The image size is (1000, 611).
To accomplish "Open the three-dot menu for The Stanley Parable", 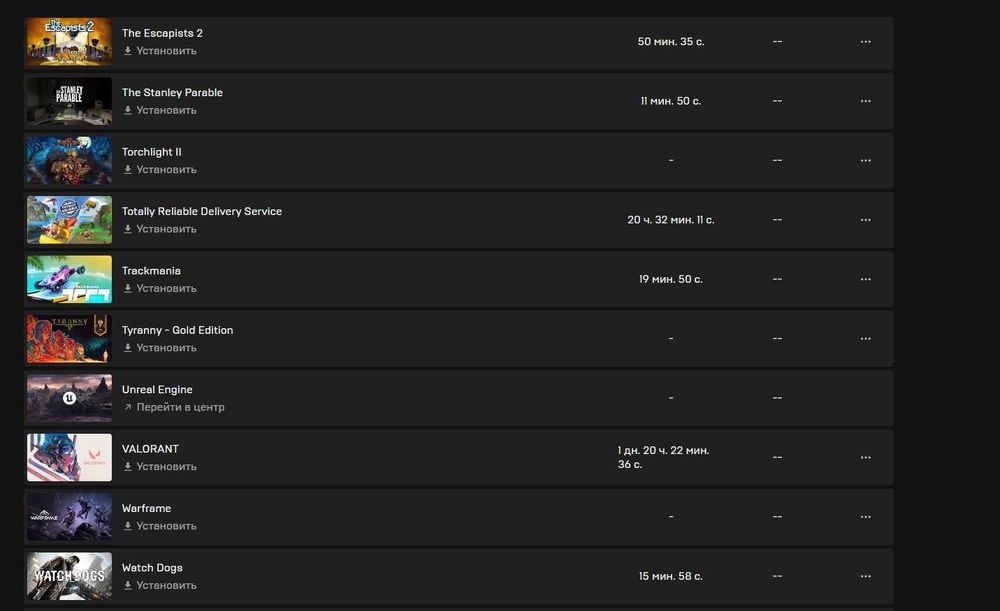I will click(x=865, y=101).
